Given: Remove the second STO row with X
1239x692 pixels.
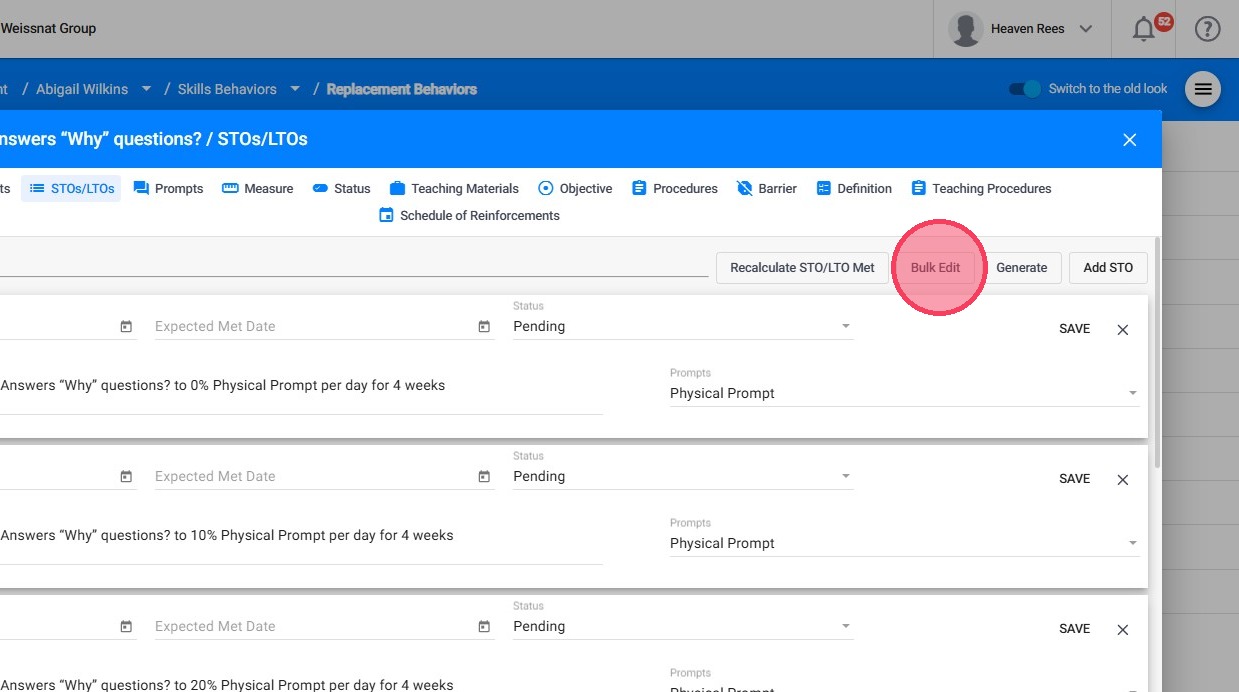Looking at the screenshot, I should tap(1122, 479).
